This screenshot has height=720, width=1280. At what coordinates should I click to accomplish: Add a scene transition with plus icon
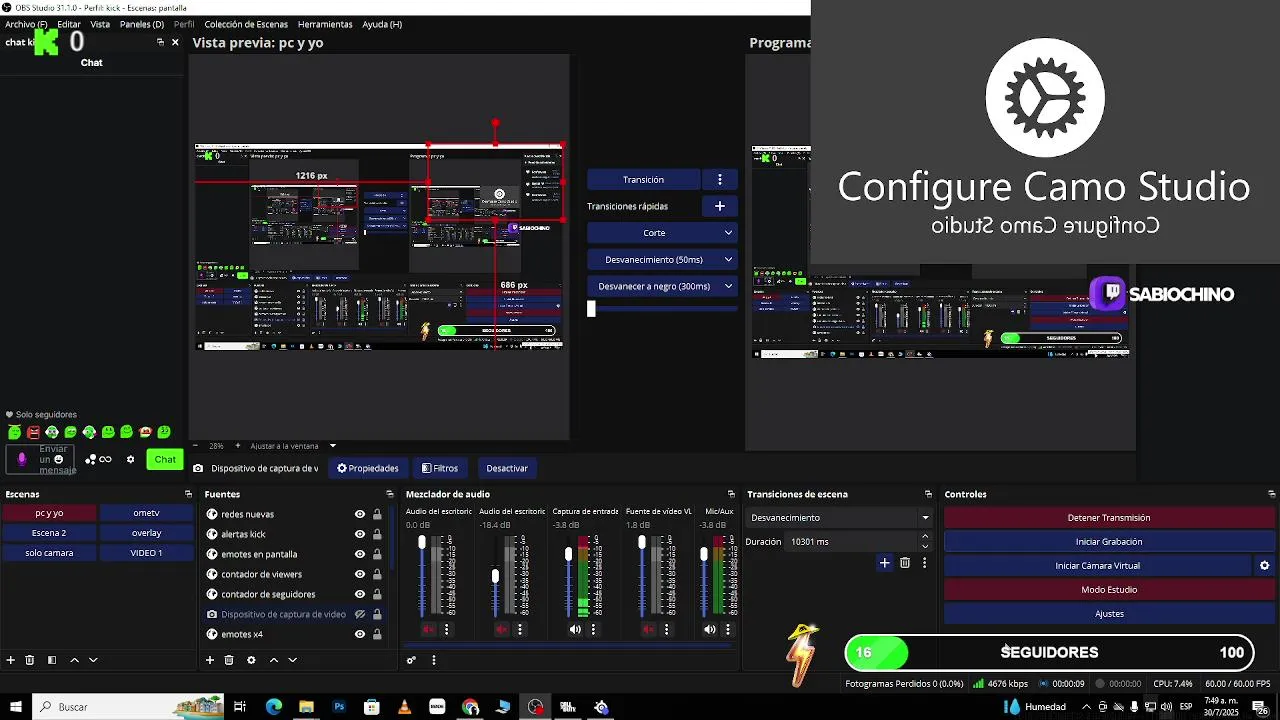tap(884, 563)
